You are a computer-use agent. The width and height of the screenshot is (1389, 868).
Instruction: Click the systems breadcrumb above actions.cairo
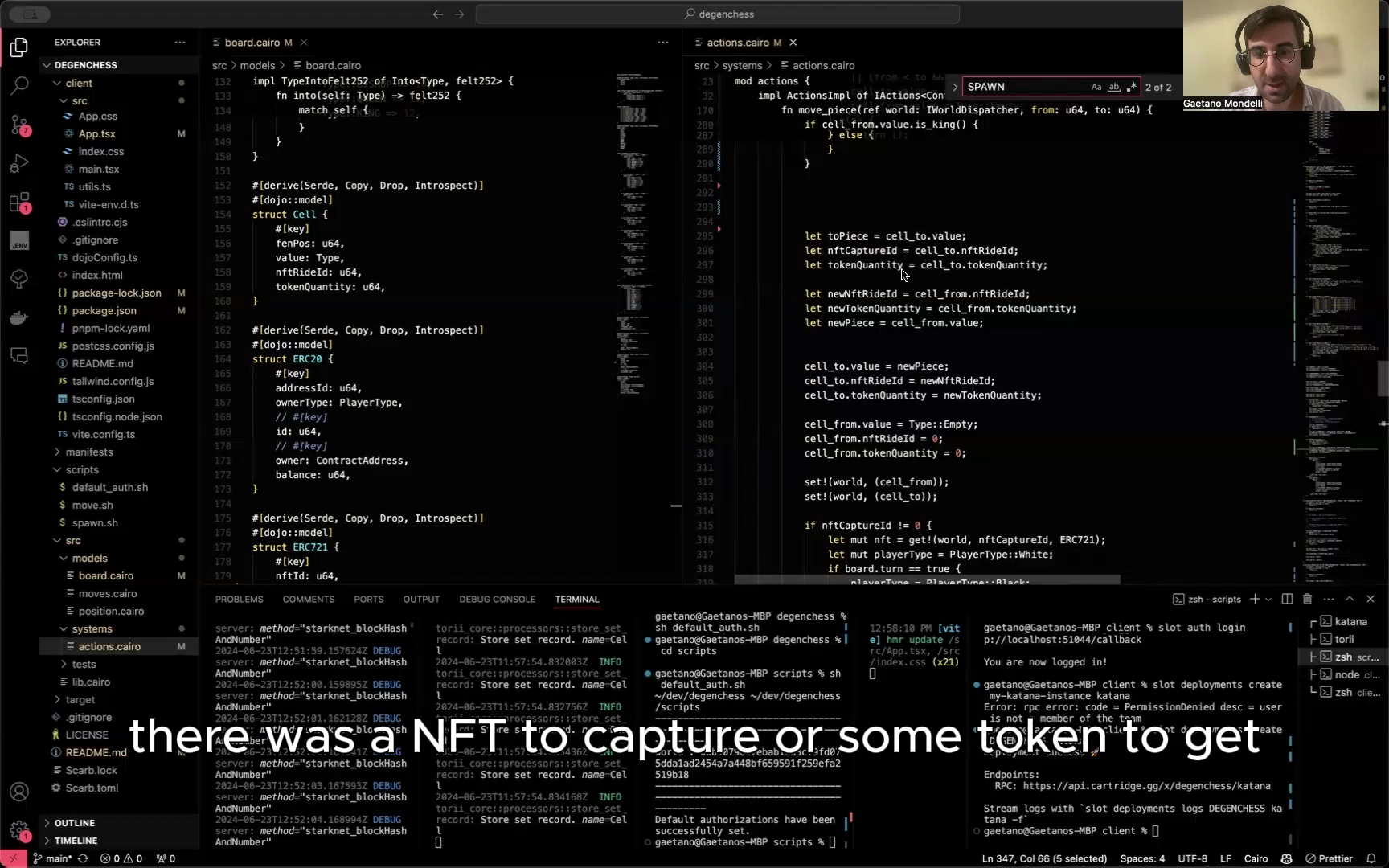pos(741,65)
